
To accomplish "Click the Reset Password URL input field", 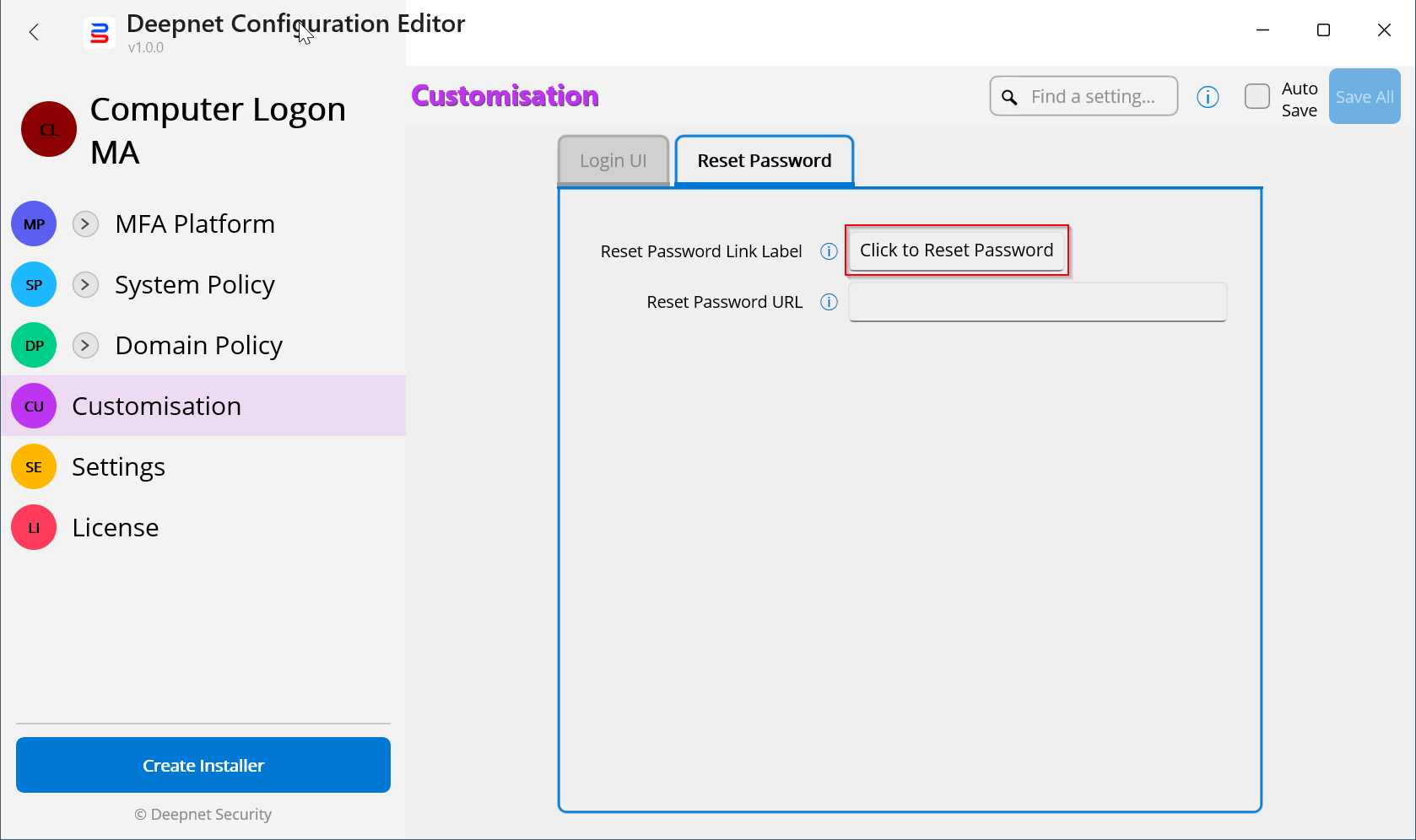I will [x=1037, y=302].
